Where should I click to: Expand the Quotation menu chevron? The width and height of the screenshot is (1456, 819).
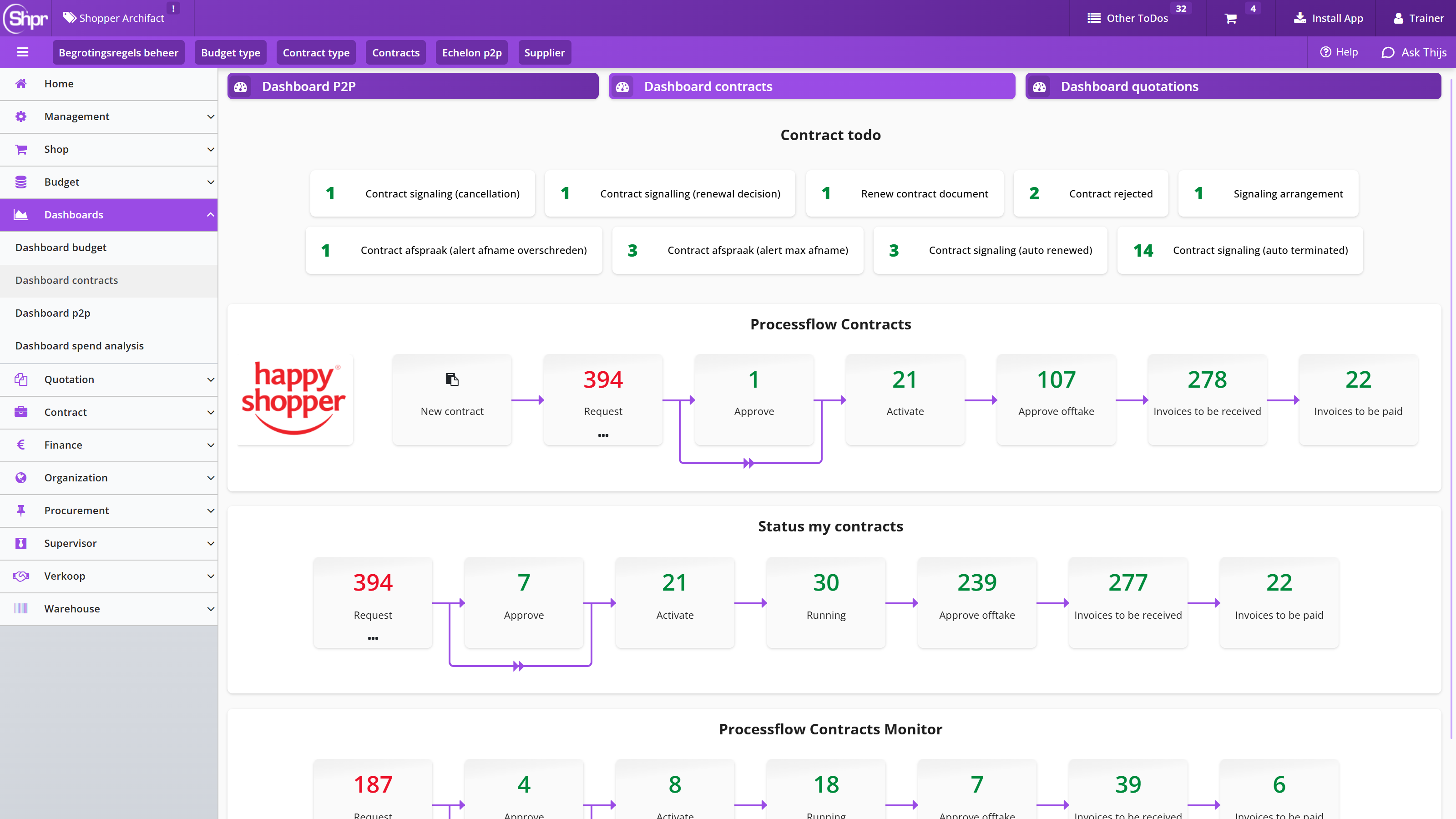[211, 379]
